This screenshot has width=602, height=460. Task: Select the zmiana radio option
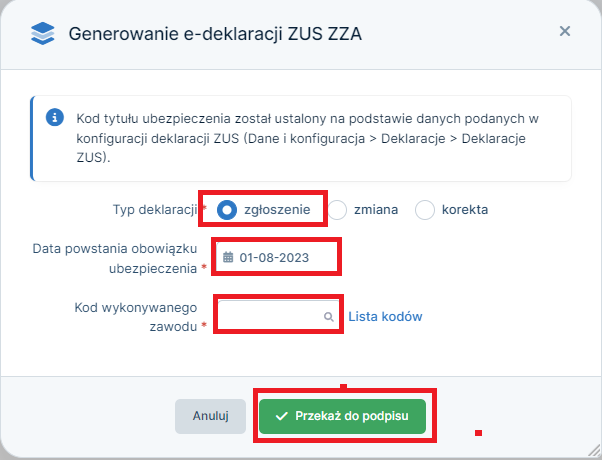338,210
